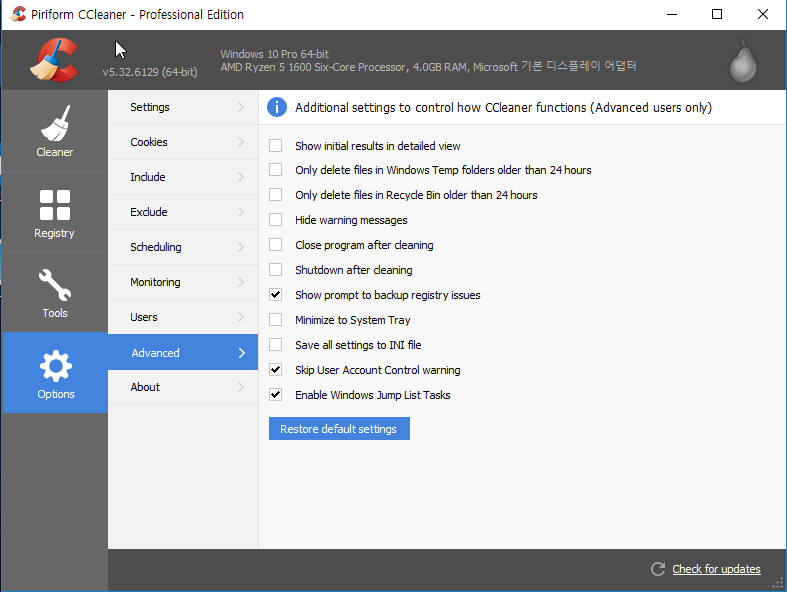Uncheck Skip User Account Control warning
Screen dimensions: 787x592
[276, 370]
